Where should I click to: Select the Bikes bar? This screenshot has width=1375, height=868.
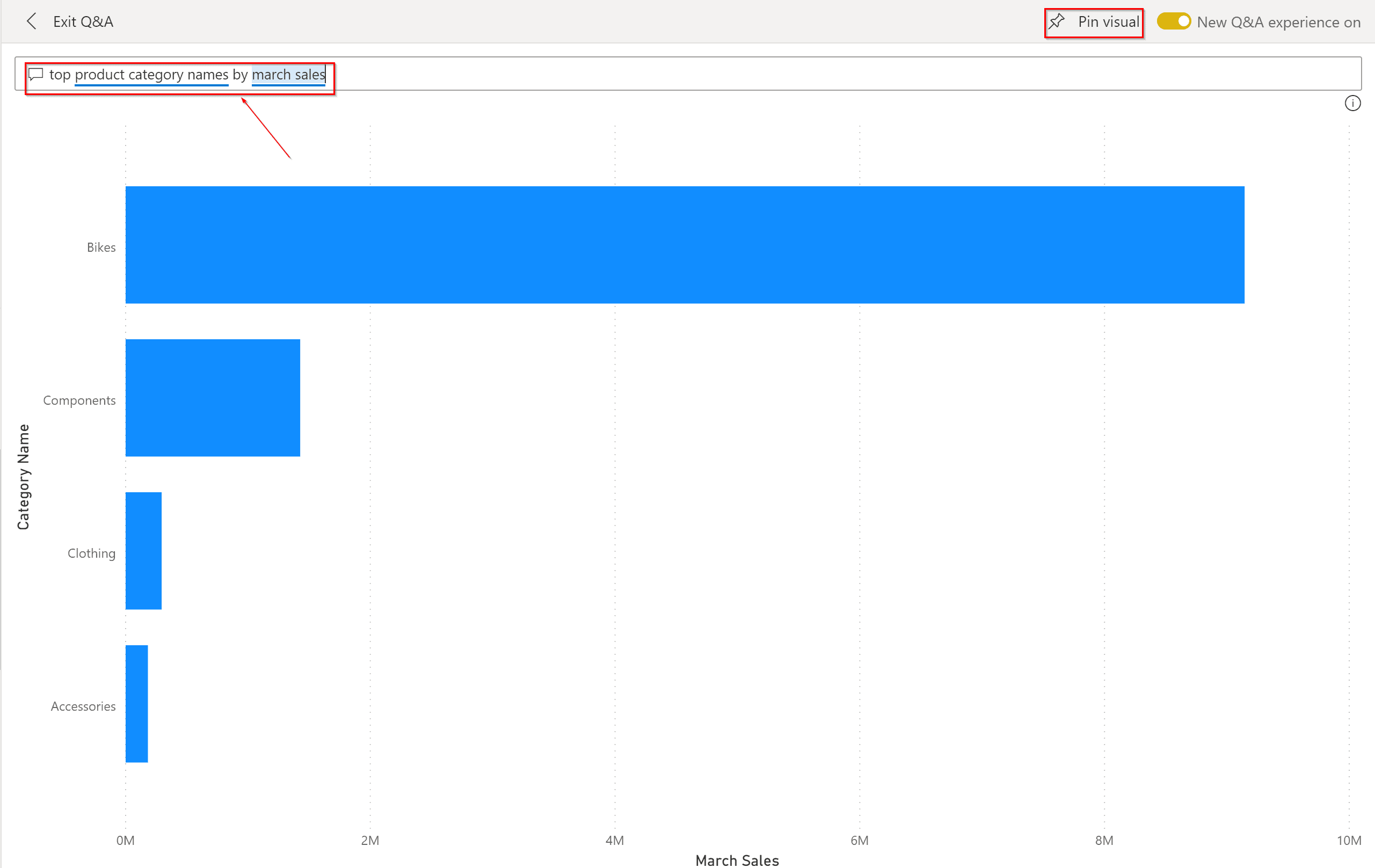tap(684, 245)
